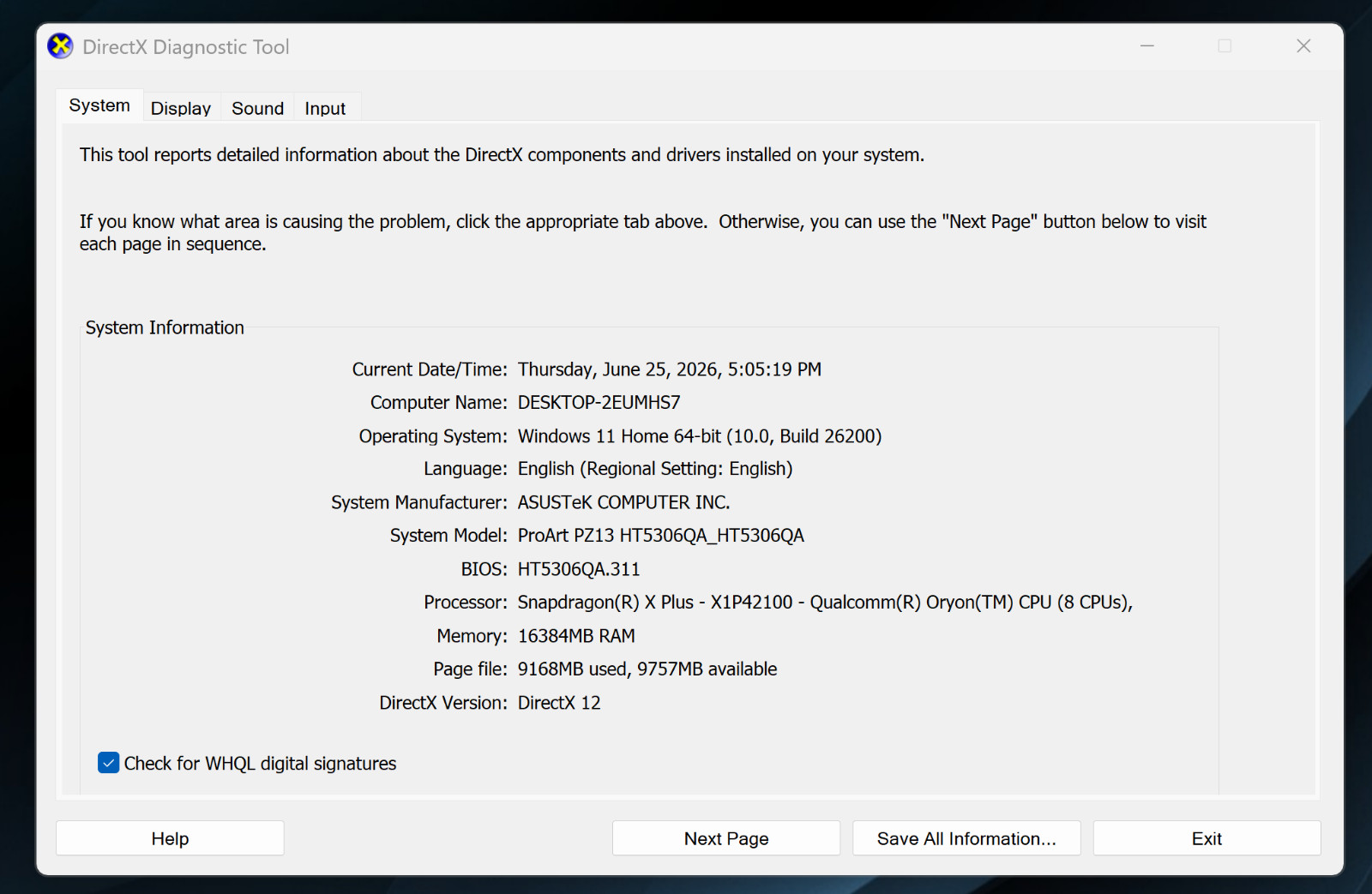Minimize the DirectX Diagnostic Tool window
The height and width of the screenshot is (894, 1372).
click(x=1147, y=46)
